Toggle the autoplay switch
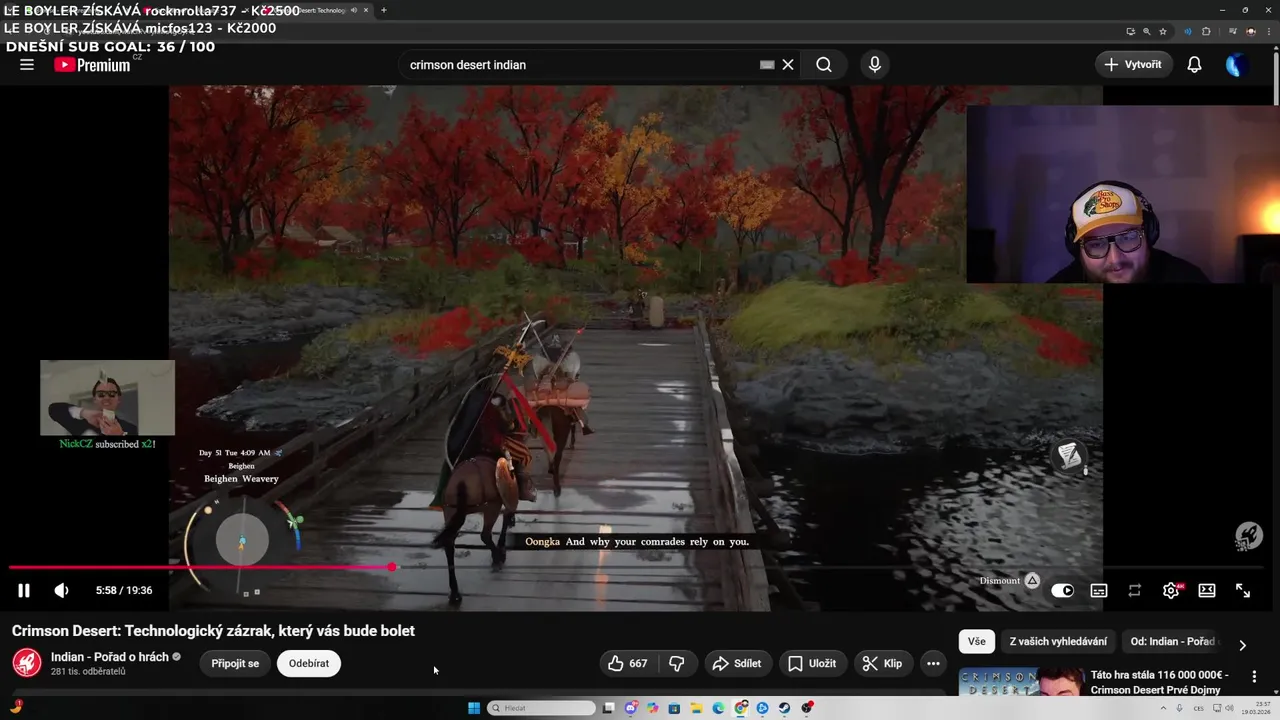This screenshot has height=720, width=1280. point(1062,591)
